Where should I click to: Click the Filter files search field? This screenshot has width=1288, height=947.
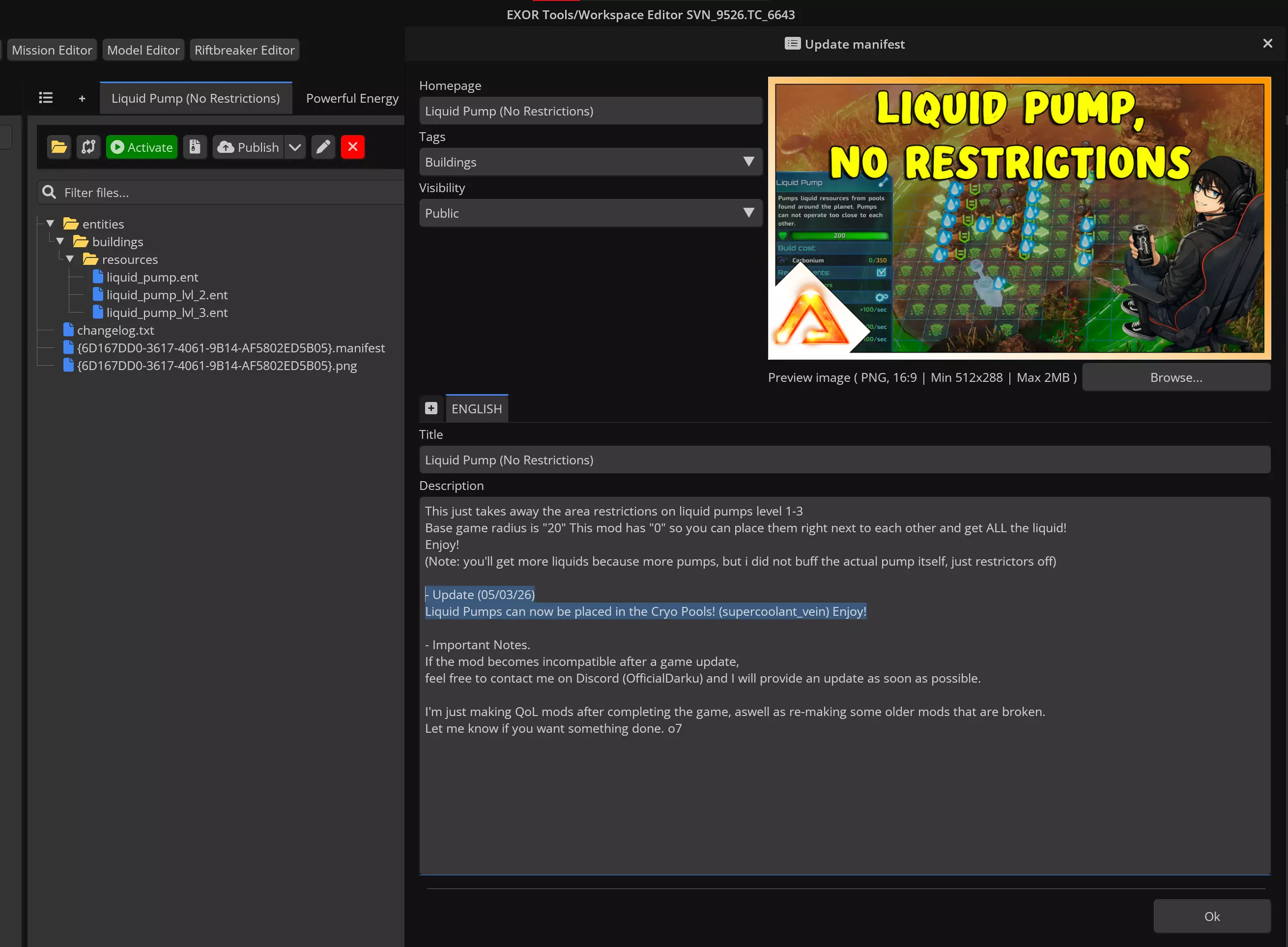(x=229, y=193)
